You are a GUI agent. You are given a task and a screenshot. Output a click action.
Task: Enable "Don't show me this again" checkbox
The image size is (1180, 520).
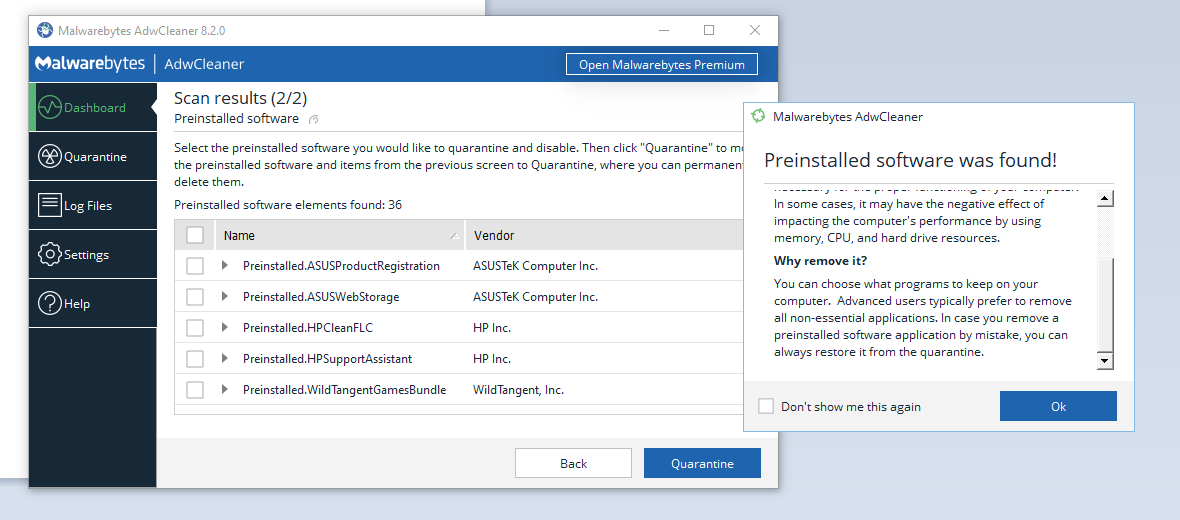pyautogui.click(x=766, y=406)
